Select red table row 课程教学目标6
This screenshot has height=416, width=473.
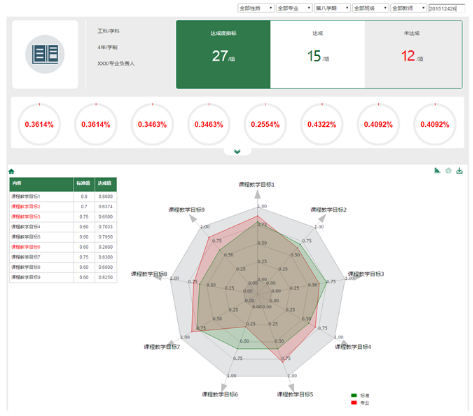[x=63, y=247]
